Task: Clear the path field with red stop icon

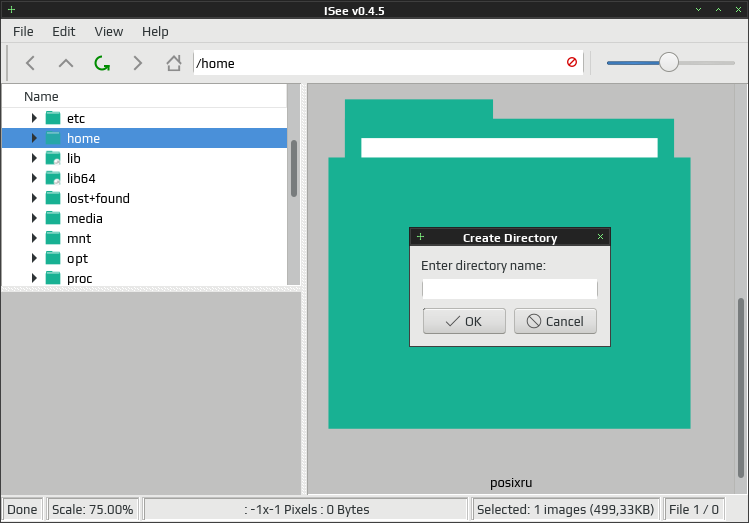Action: pos(572,62)
